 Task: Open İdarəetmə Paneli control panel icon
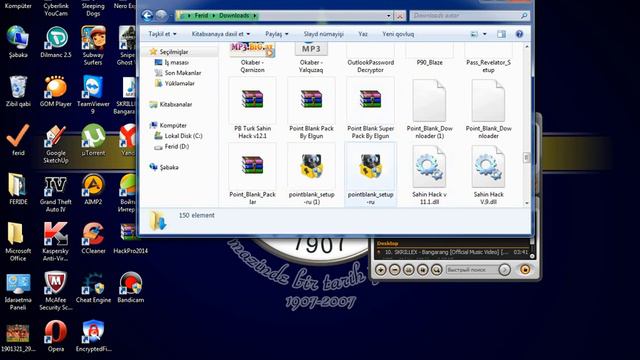click(18, 291)
